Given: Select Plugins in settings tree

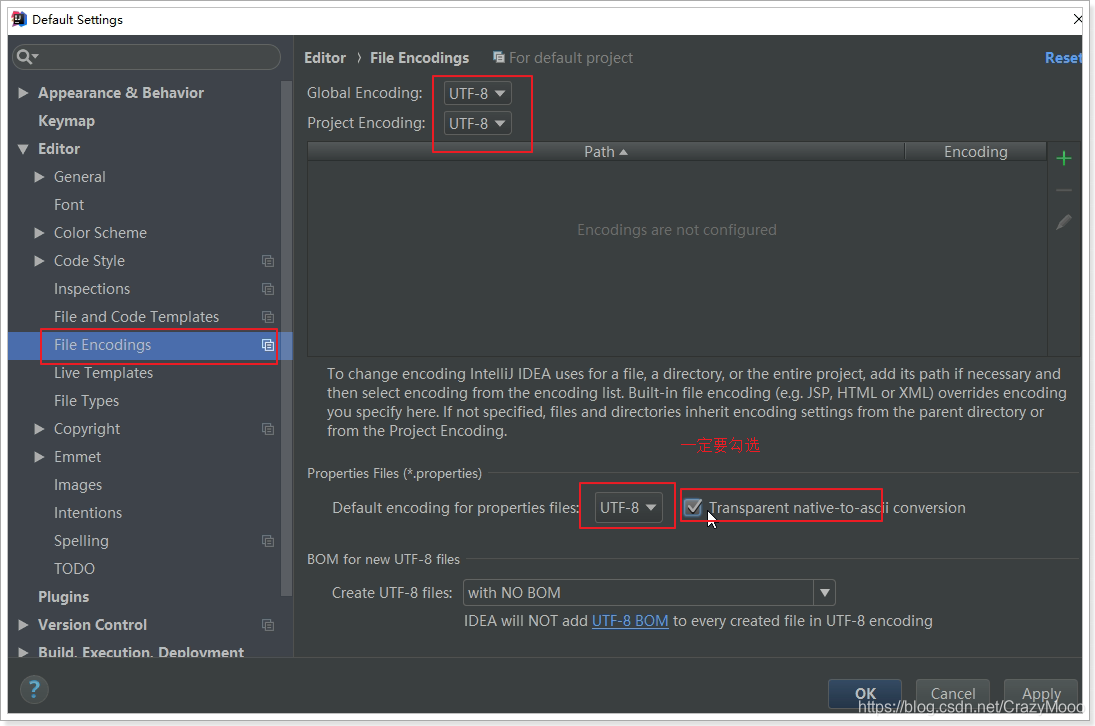Looking at the screenshot, I should [x=64, y=597].
